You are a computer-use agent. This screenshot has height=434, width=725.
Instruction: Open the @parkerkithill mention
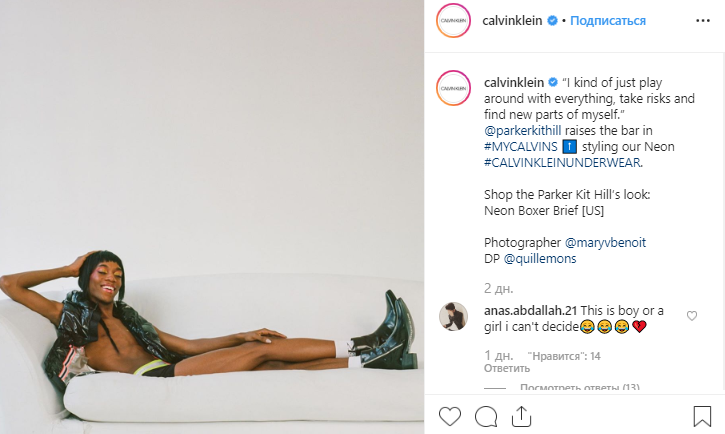pos(522,131)
